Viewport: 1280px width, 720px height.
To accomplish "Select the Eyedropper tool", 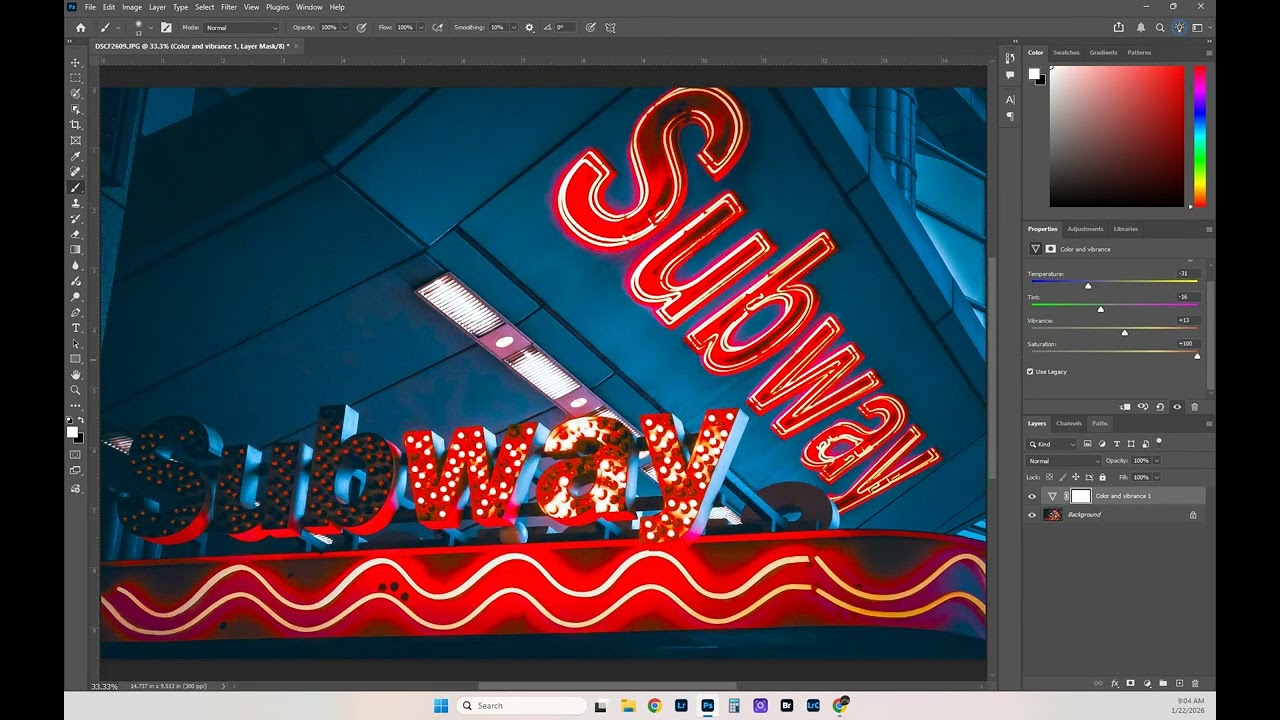I will (75, 156).
